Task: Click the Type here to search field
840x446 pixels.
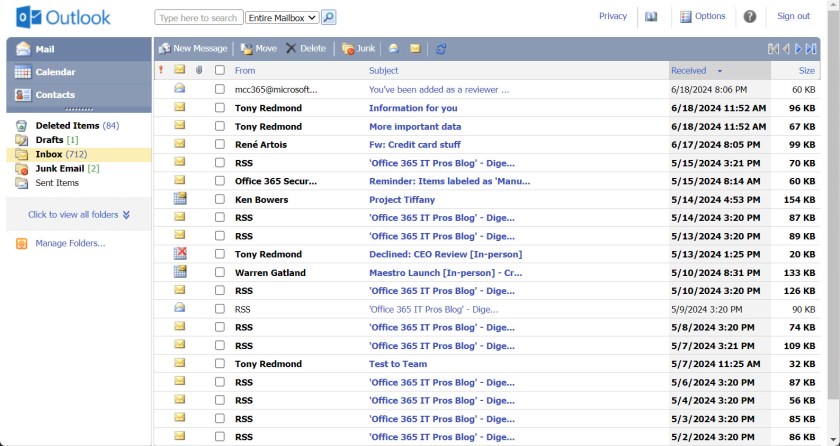Action: pos(199,18)
